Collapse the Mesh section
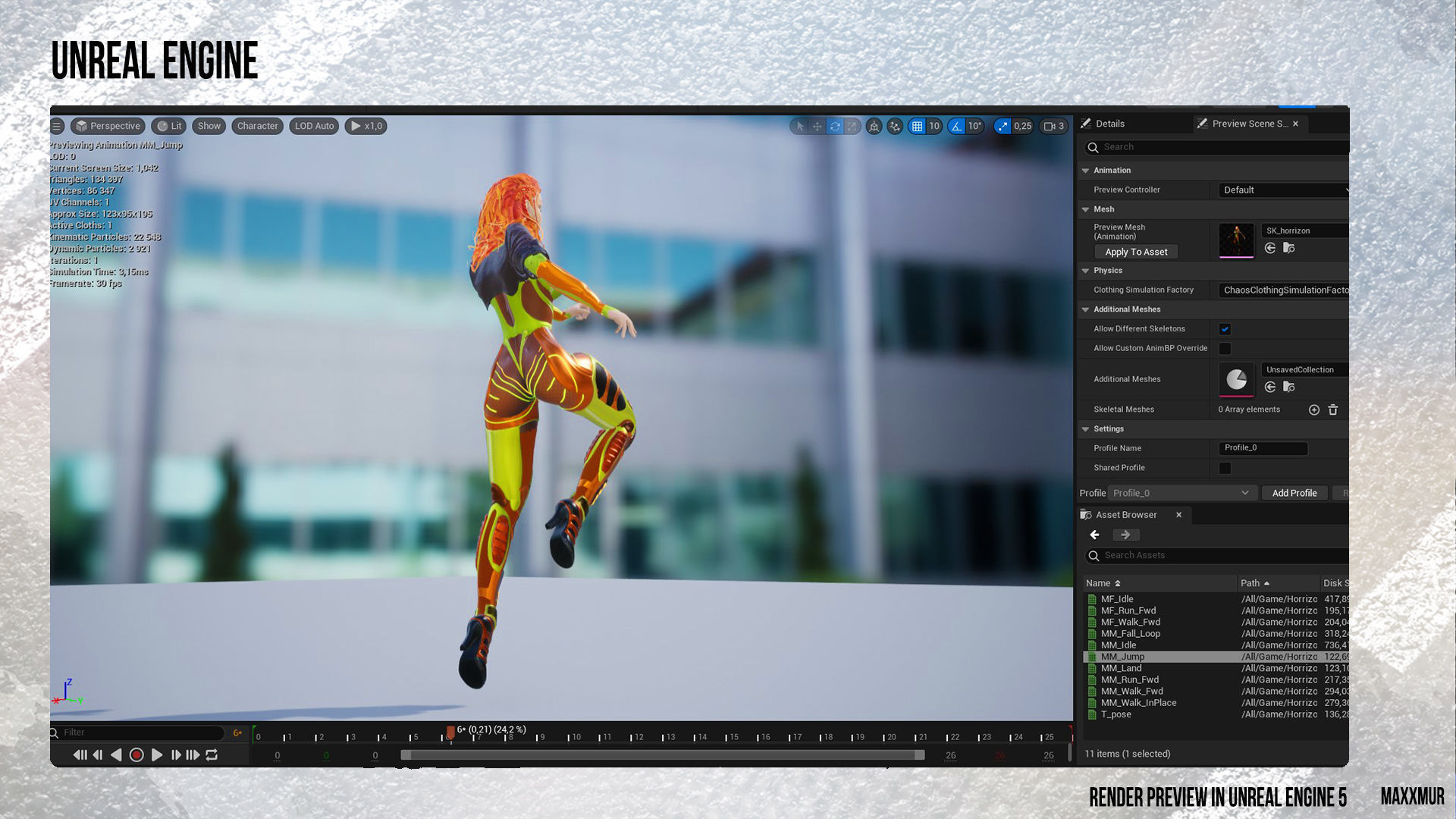This screenshot has height=819, width=1456. 1085,209
